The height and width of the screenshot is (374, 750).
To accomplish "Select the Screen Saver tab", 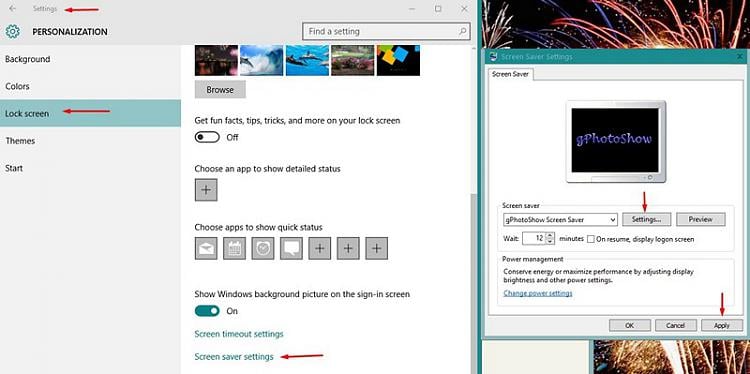I will point(510,75).
